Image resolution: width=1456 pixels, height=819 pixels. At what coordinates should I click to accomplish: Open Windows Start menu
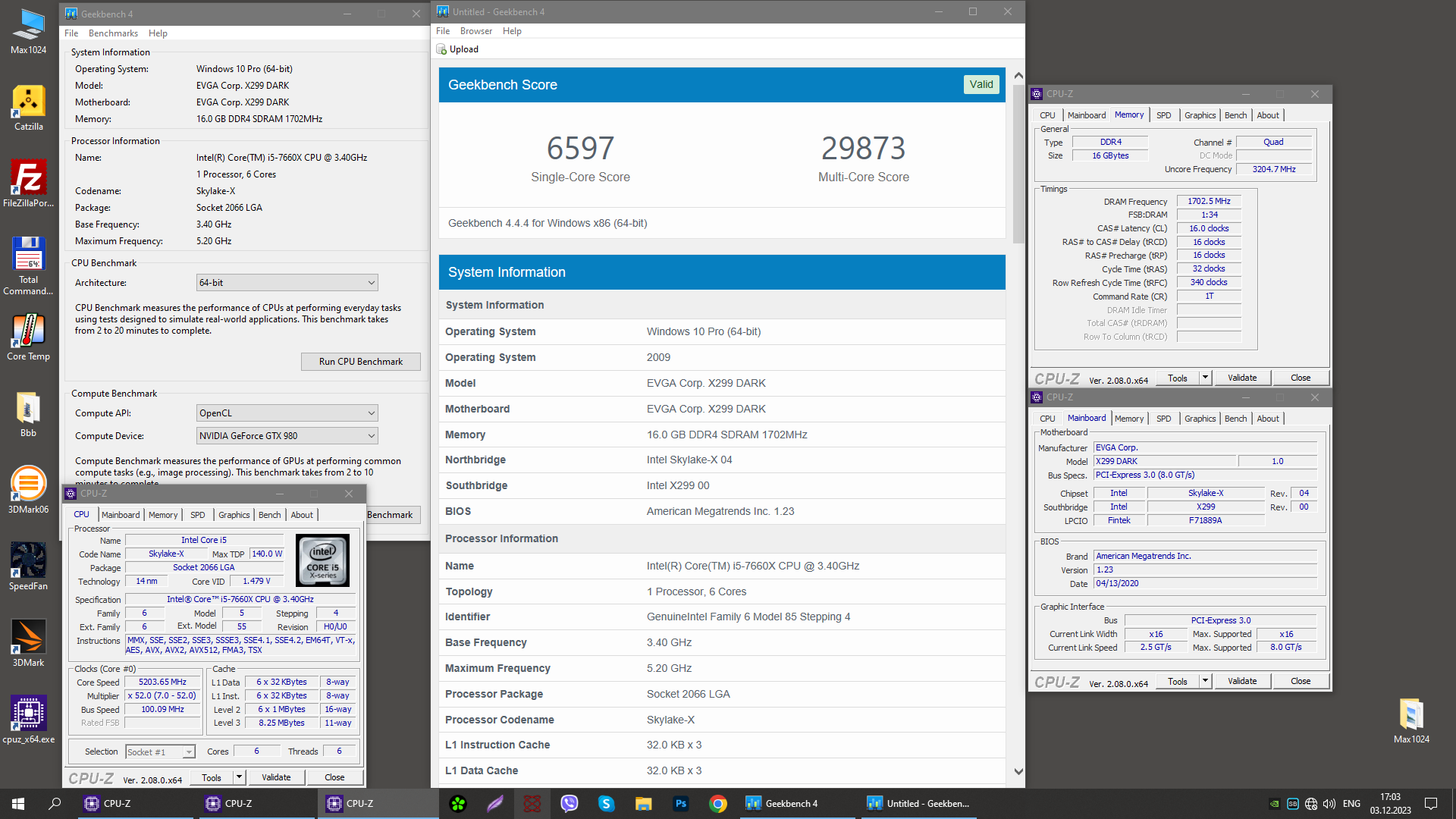(x=18, y=804)
